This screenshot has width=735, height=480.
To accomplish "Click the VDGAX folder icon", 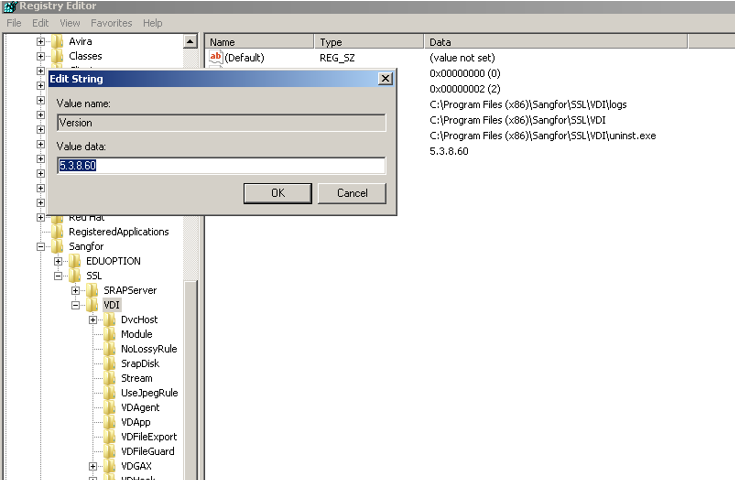I will (x=109, y=466).
